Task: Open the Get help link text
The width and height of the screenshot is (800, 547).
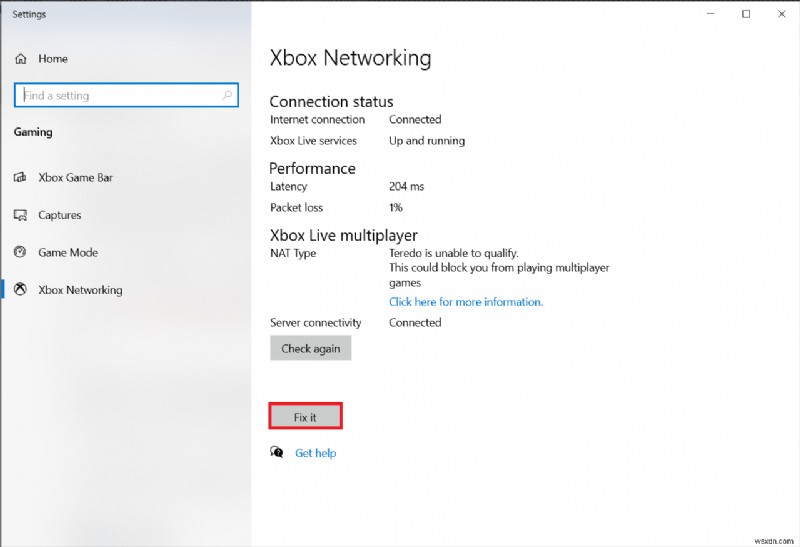Action: click(315, 453)
